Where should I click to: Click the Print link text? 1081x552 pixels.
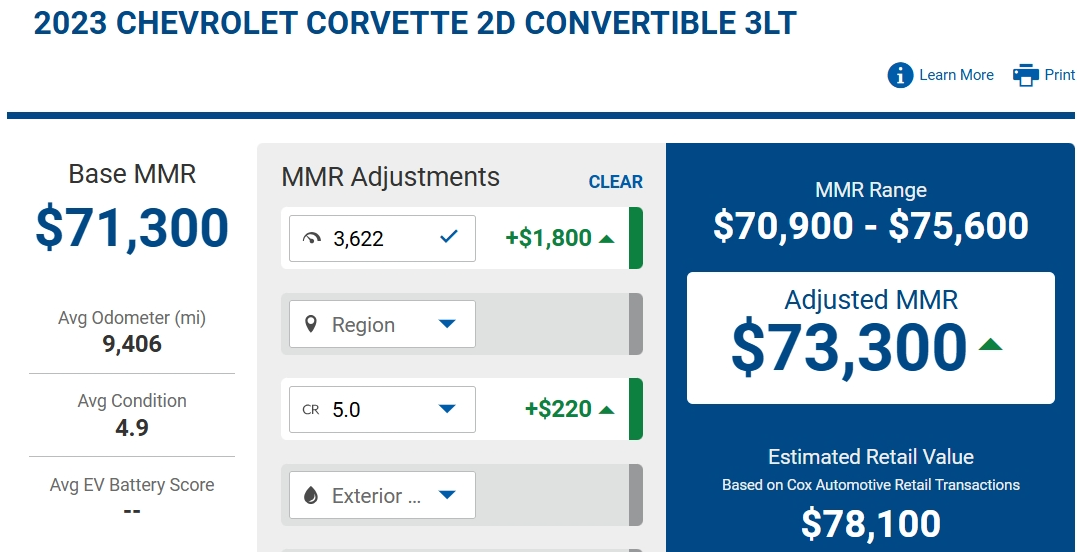pyautogui.click(x=1060, y=75)
